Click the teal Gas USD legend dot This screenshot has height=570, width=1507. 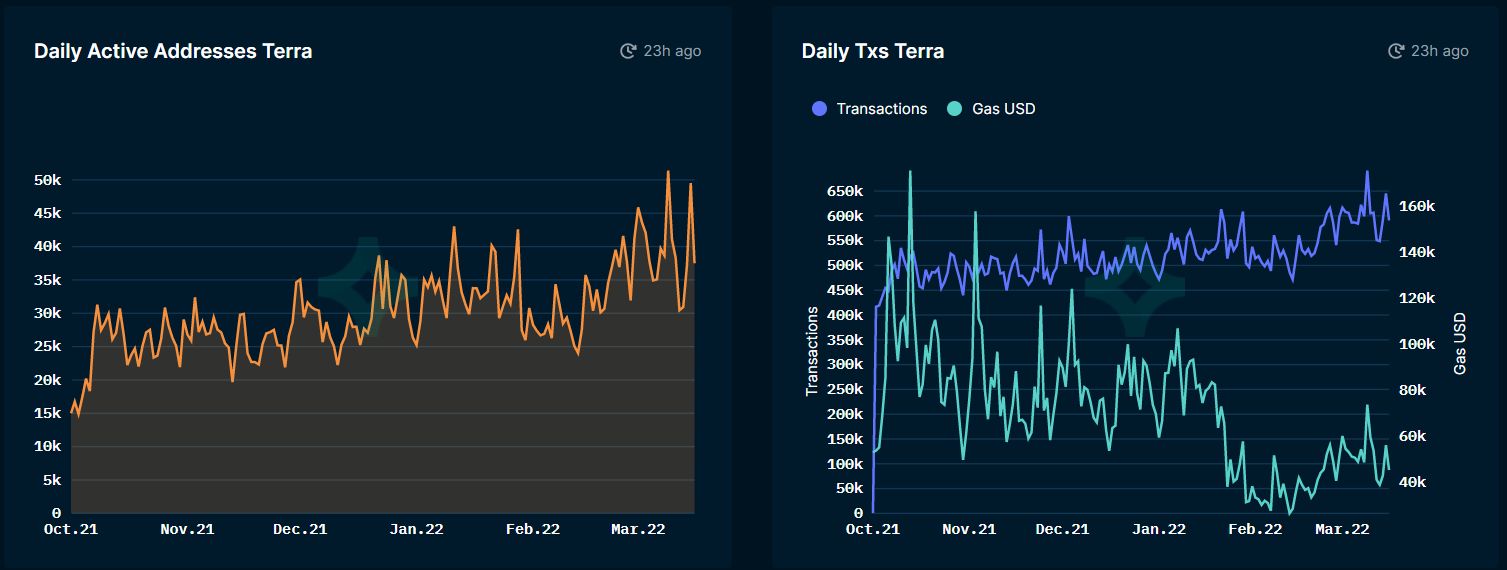[955, 109]
